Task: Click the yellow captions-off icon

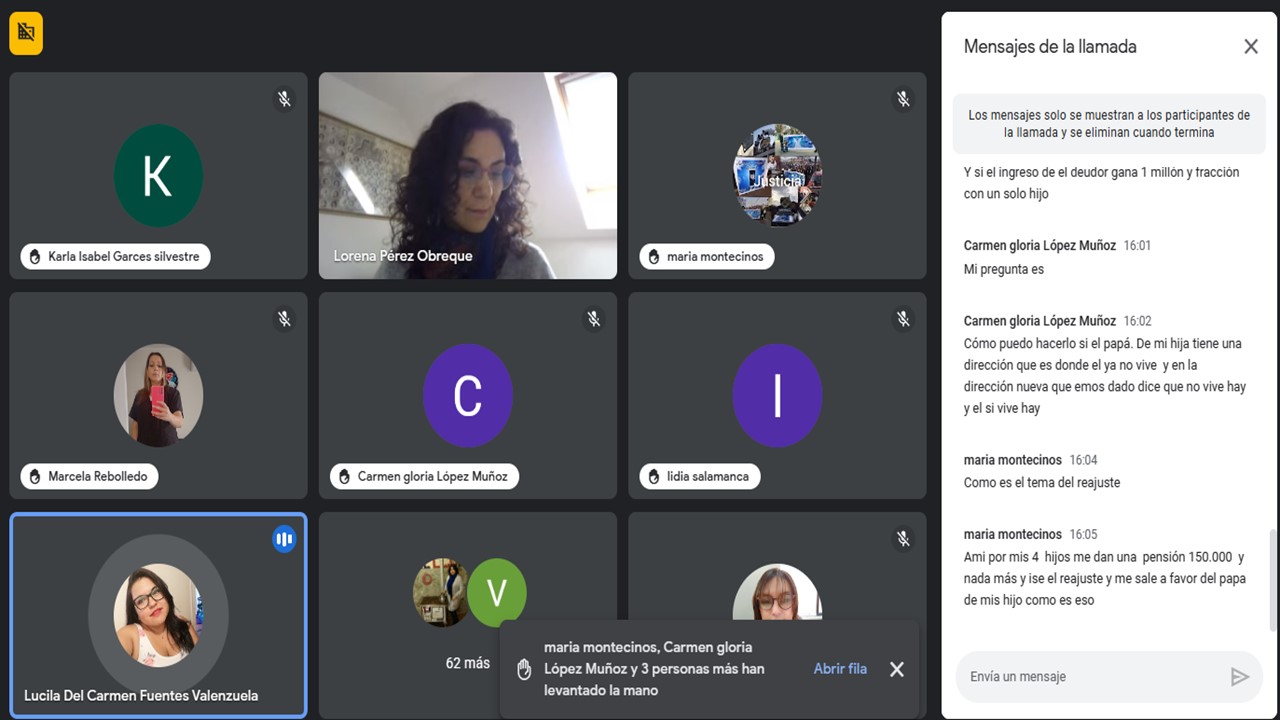Action: (x=26, y=33)
